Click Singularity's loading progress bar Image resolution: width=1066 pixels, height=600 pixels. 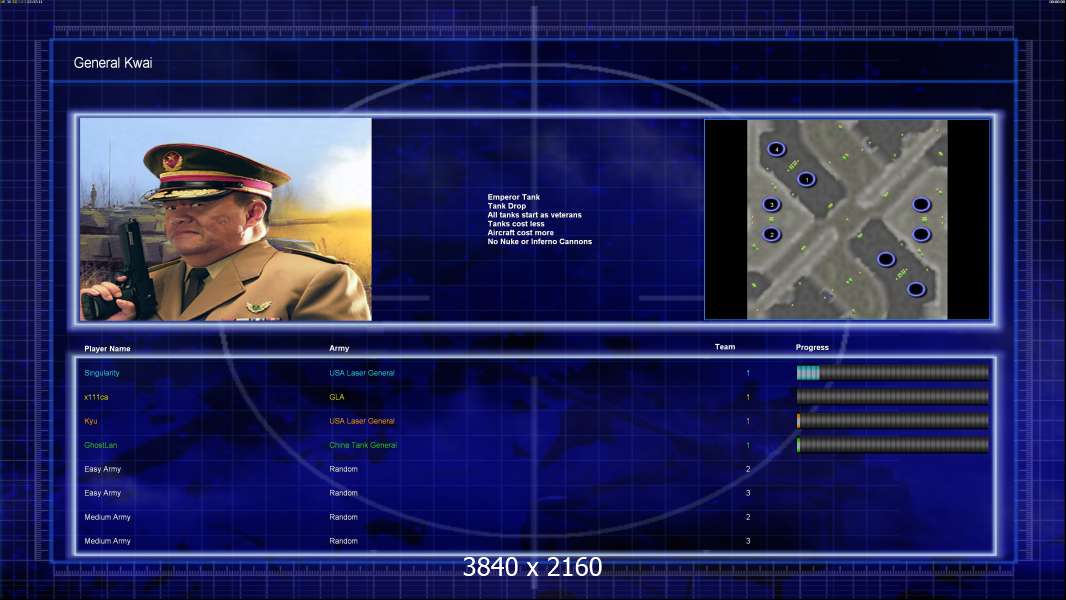tap(893, 372)
